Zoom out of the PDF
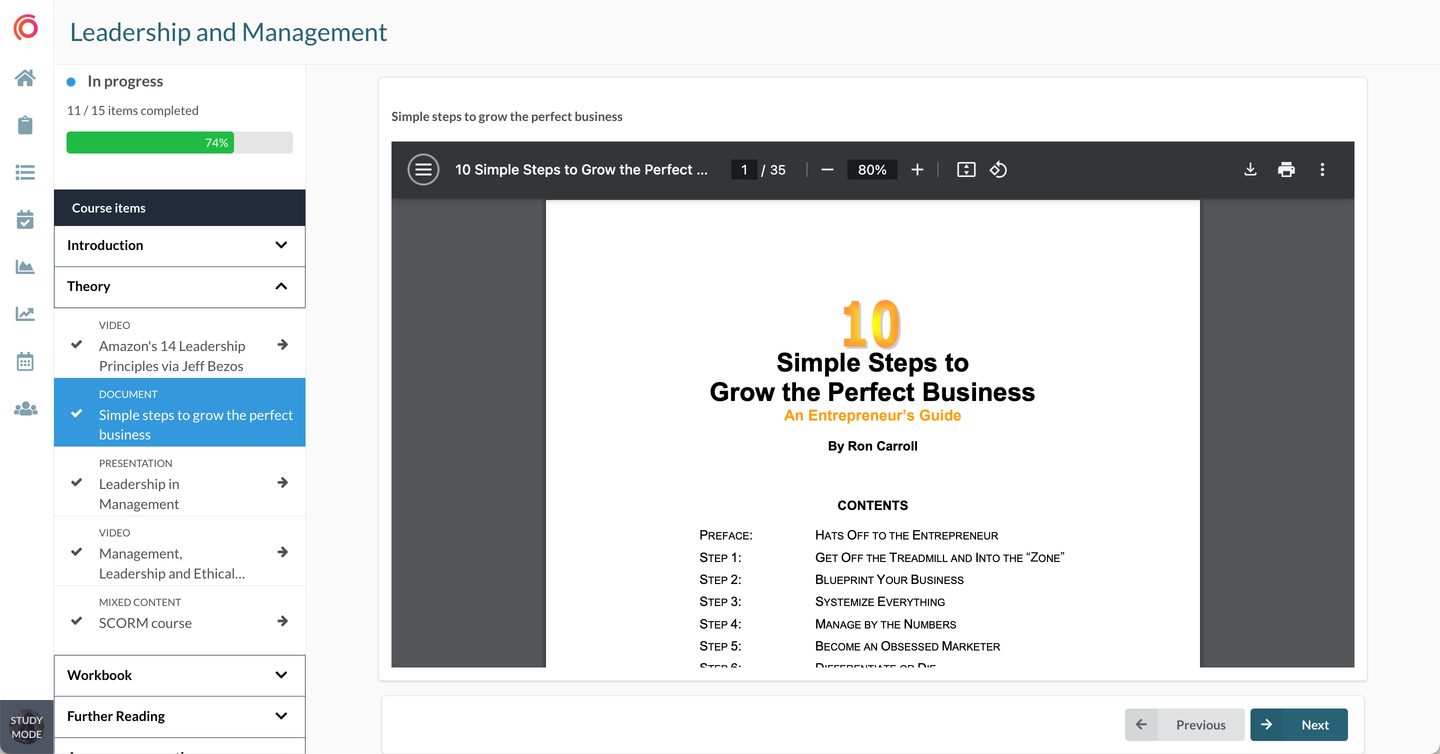 coord(827,170)
